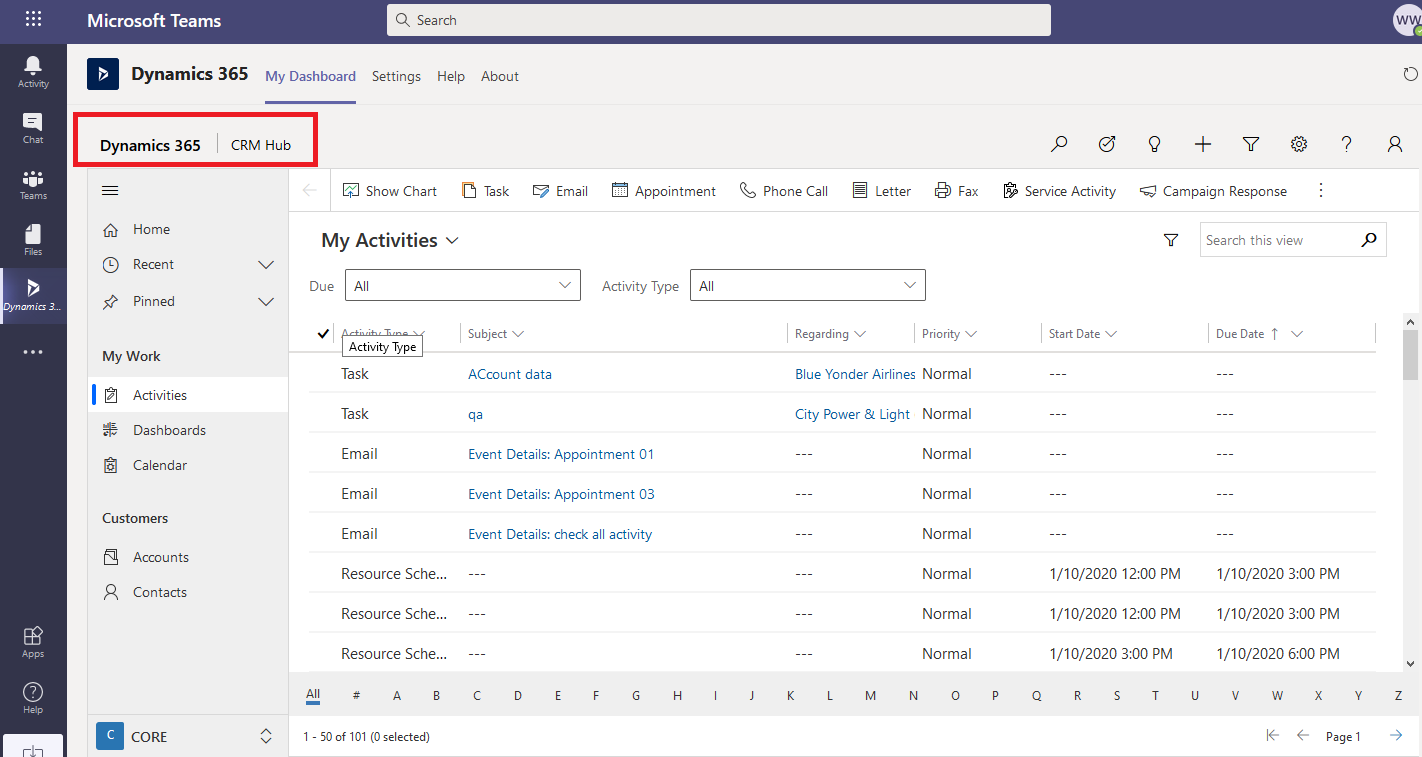
Task: Click the grid vertical scrollbar thumb
Action: [x=1410, y=356]
